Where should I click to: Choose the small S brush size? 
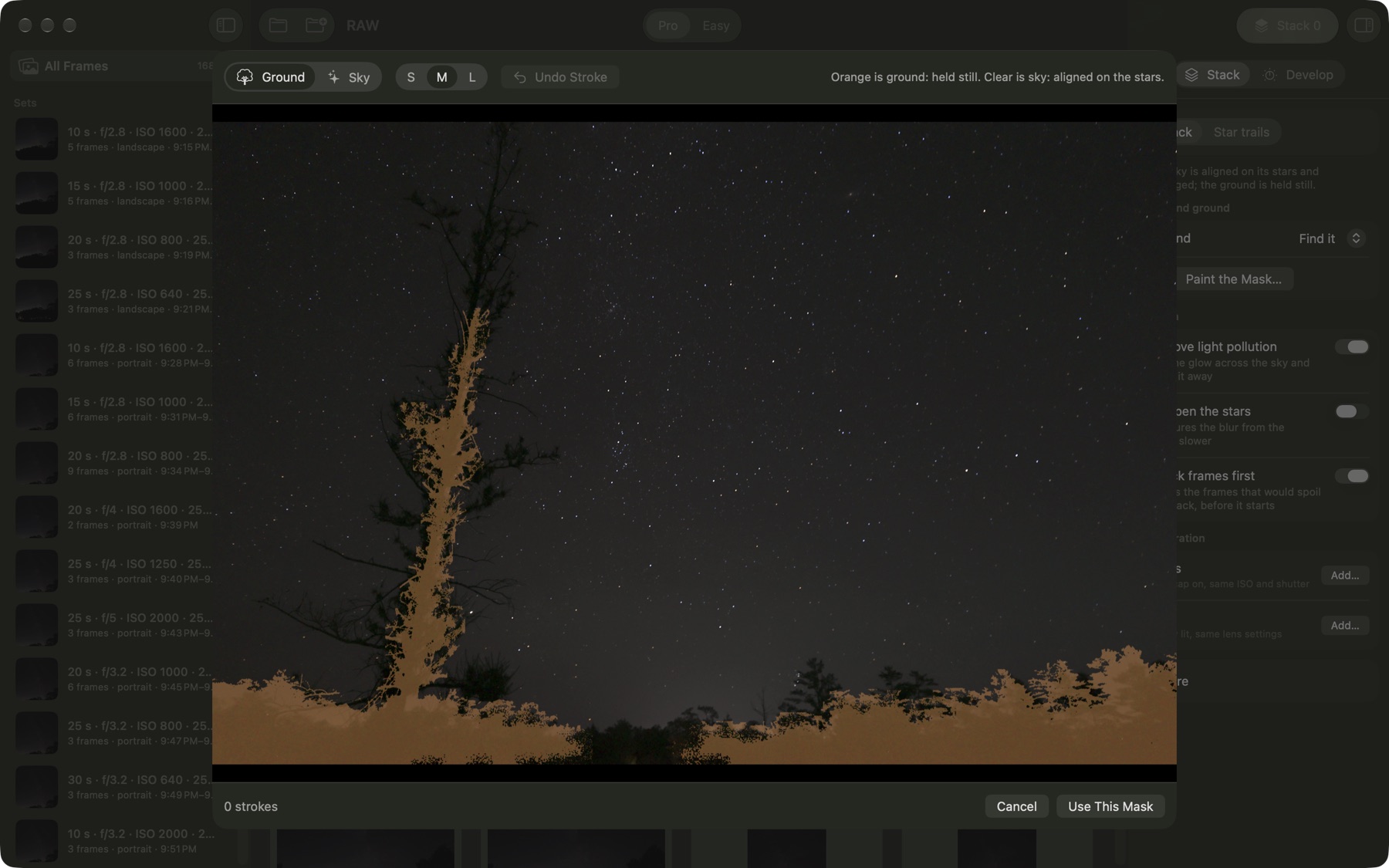[411, 77]
